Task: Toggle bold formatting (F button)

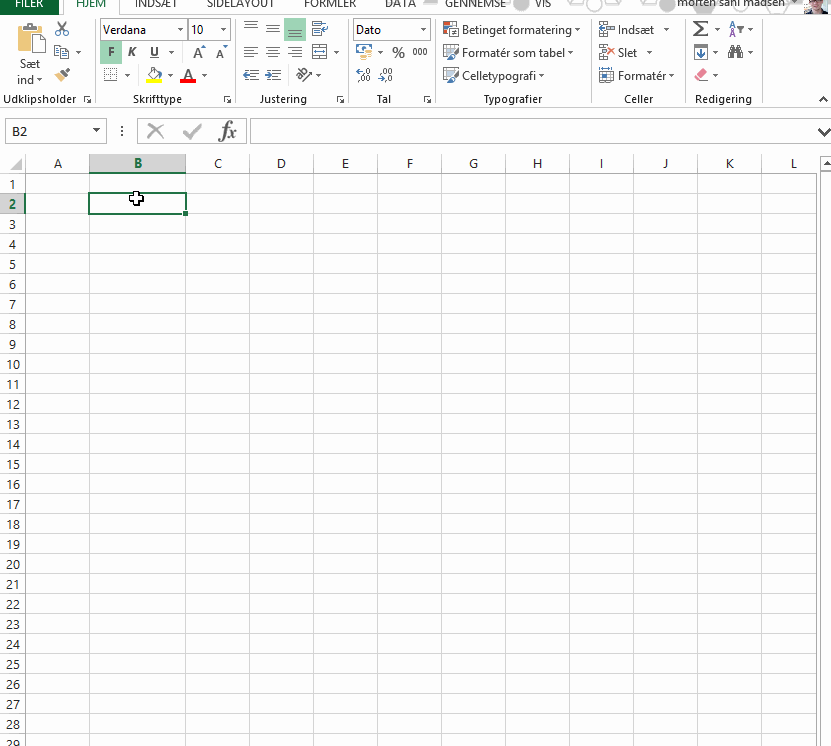Action: pos(111,53)
